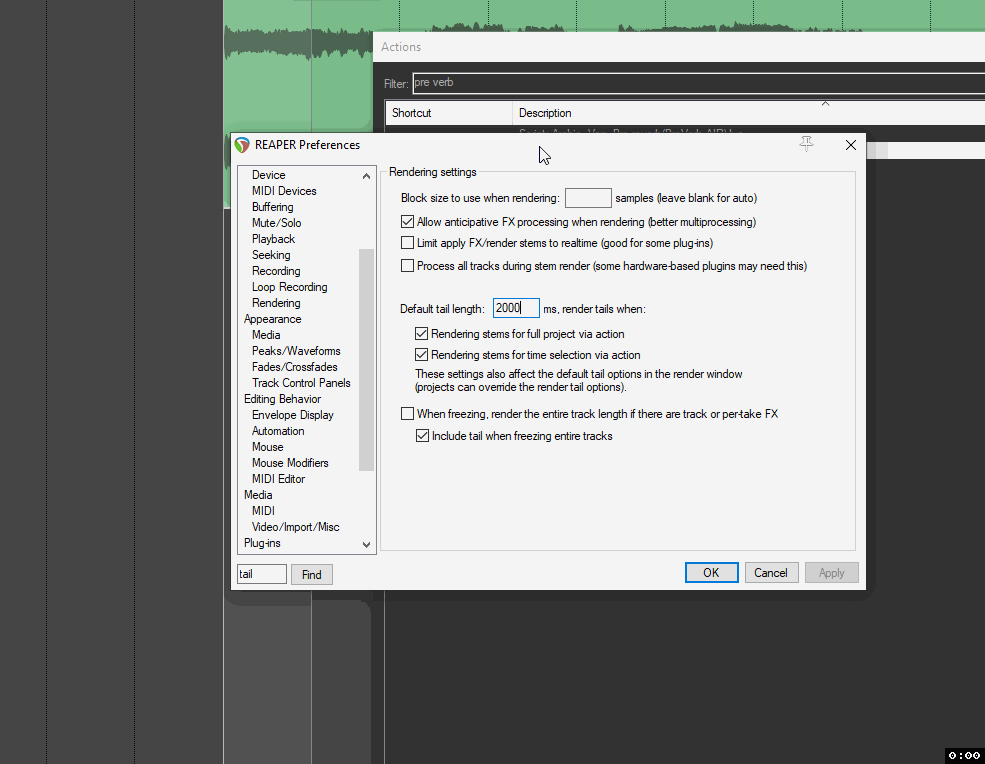
Task: Click the Find button
Action: [x=312, y=574]
